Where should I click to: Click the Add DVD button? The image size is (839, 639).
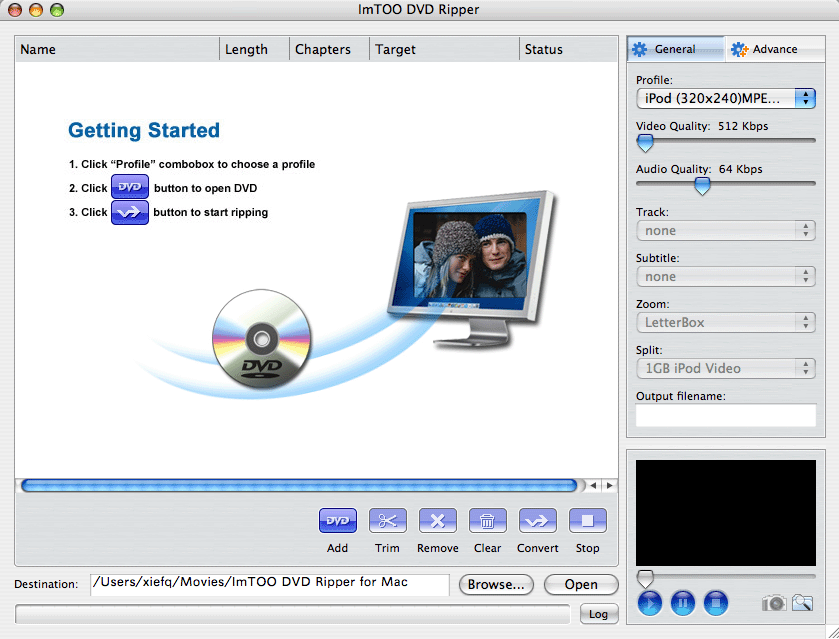point(337,521)
